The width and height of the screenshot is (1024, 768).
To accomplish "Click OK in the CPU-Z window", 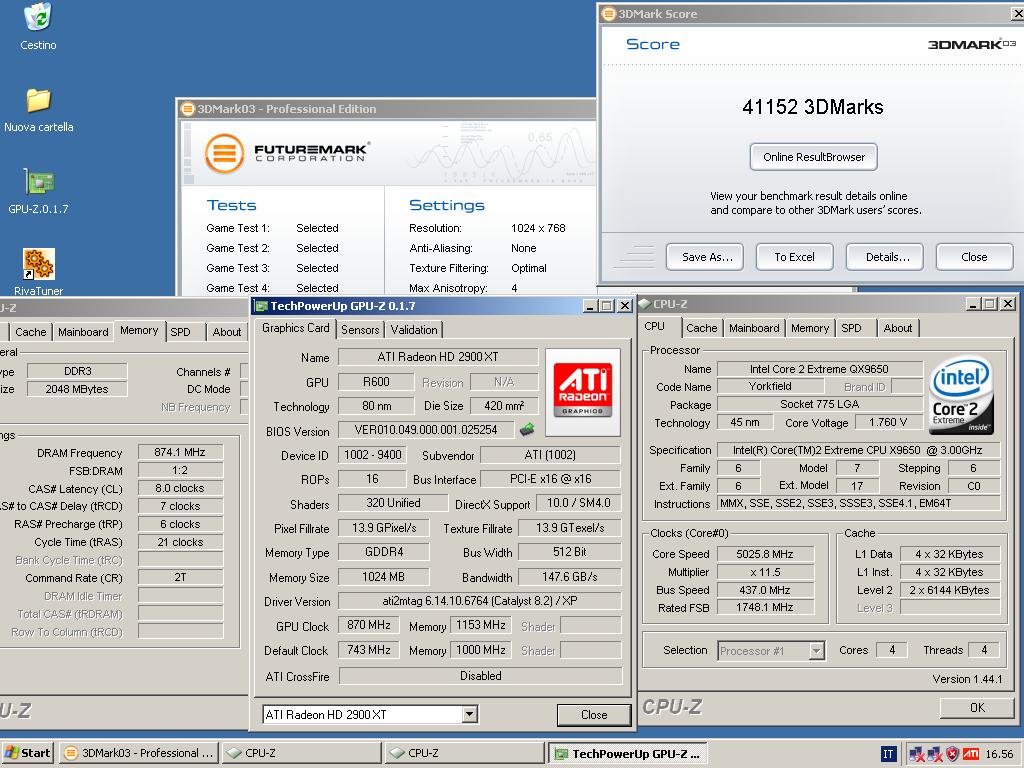I will [977, 707].
